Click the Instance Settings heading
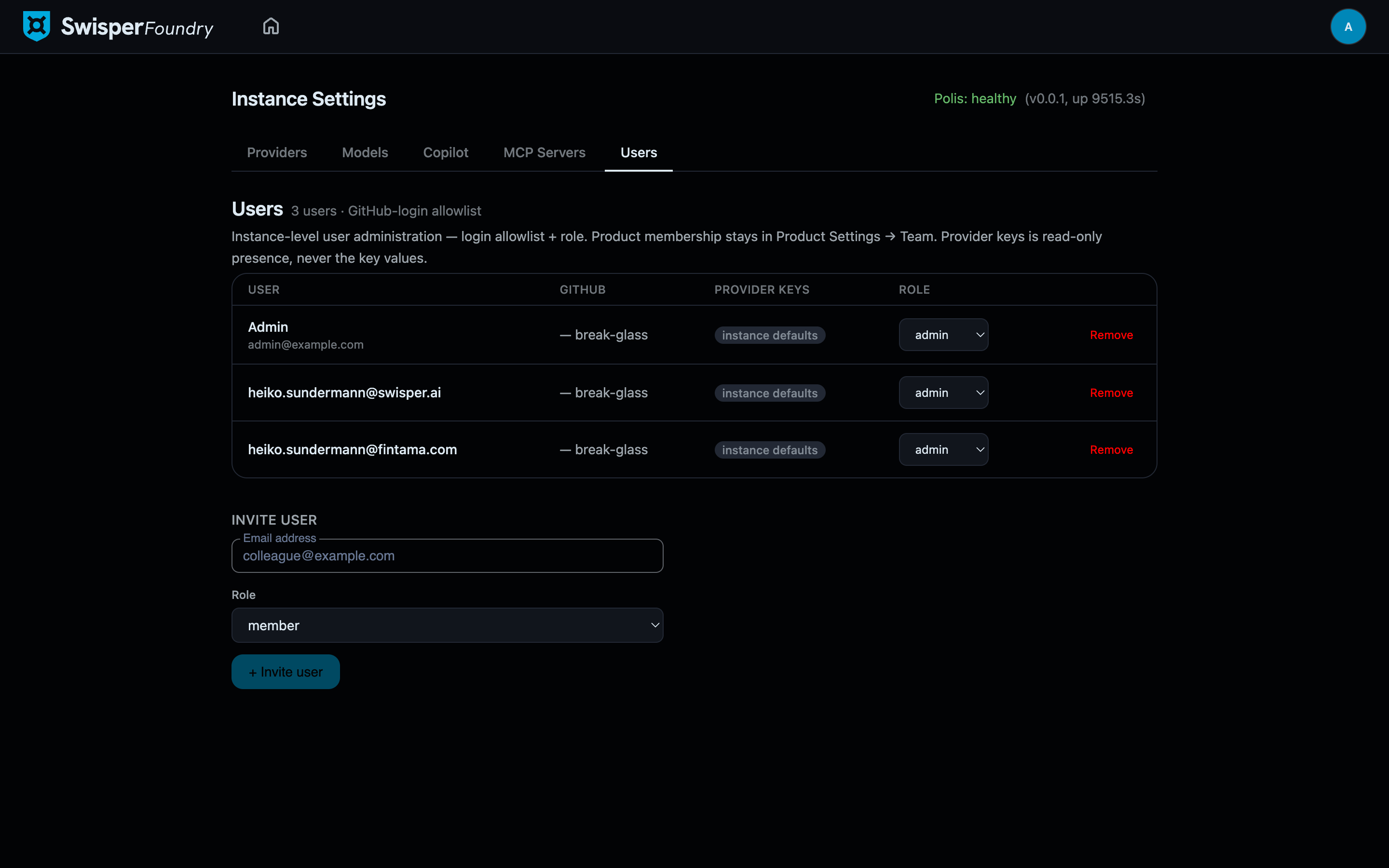 pyautogui.click(x=309, y=99)
